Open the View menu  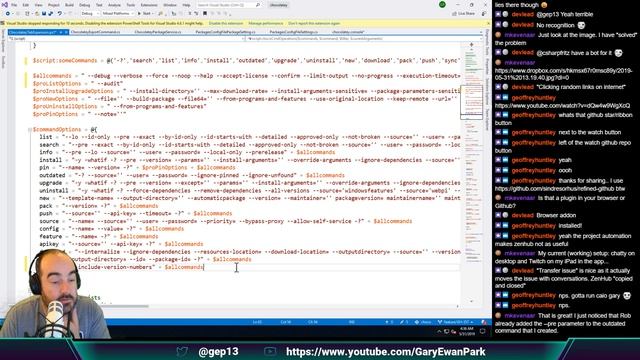click(x=38, y=5)
